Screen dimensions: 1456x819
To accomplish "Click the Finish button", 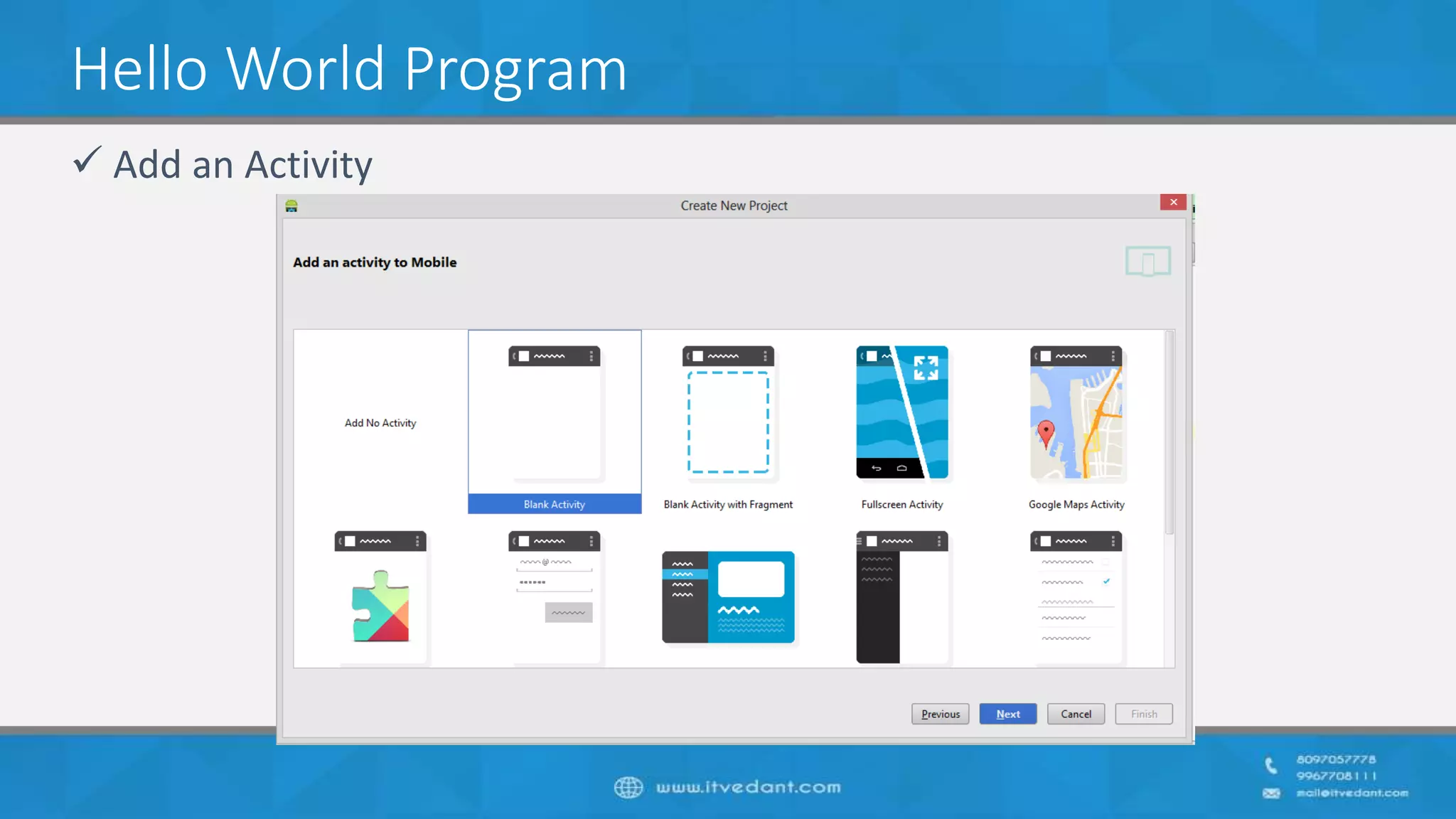I will (x=1144, y=714).
